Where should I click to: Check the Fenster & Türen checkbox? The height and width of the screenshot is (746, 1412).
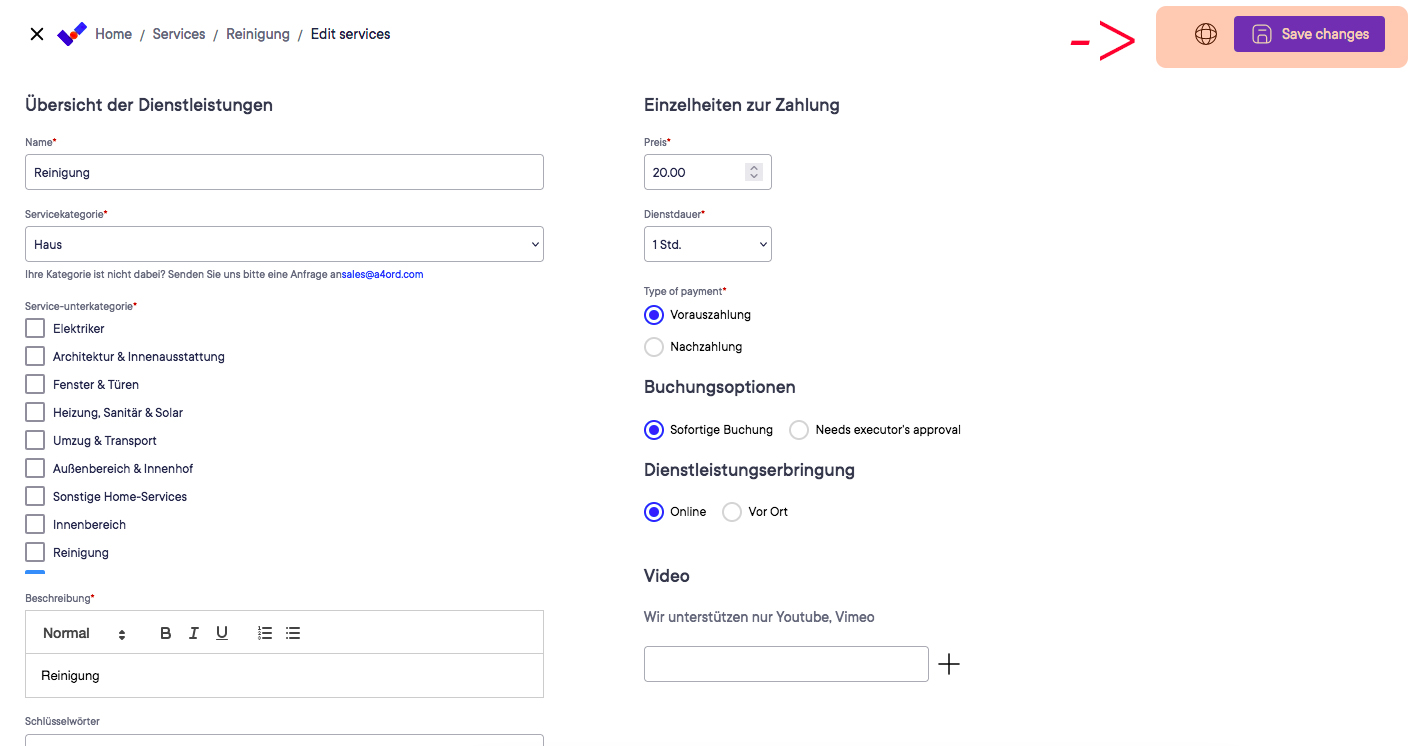pyautogui.click(x=35, y=384)
